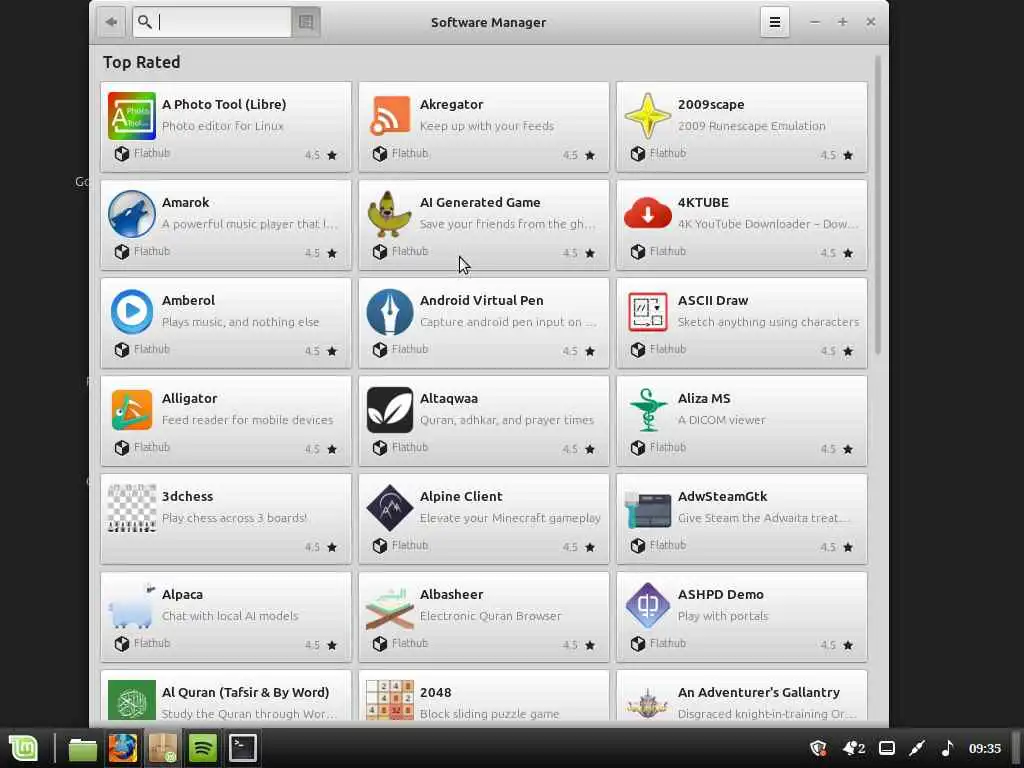Click the Flathub label on Alligator card
This screenshot has height=768, width=1024.
coord(152,447)
